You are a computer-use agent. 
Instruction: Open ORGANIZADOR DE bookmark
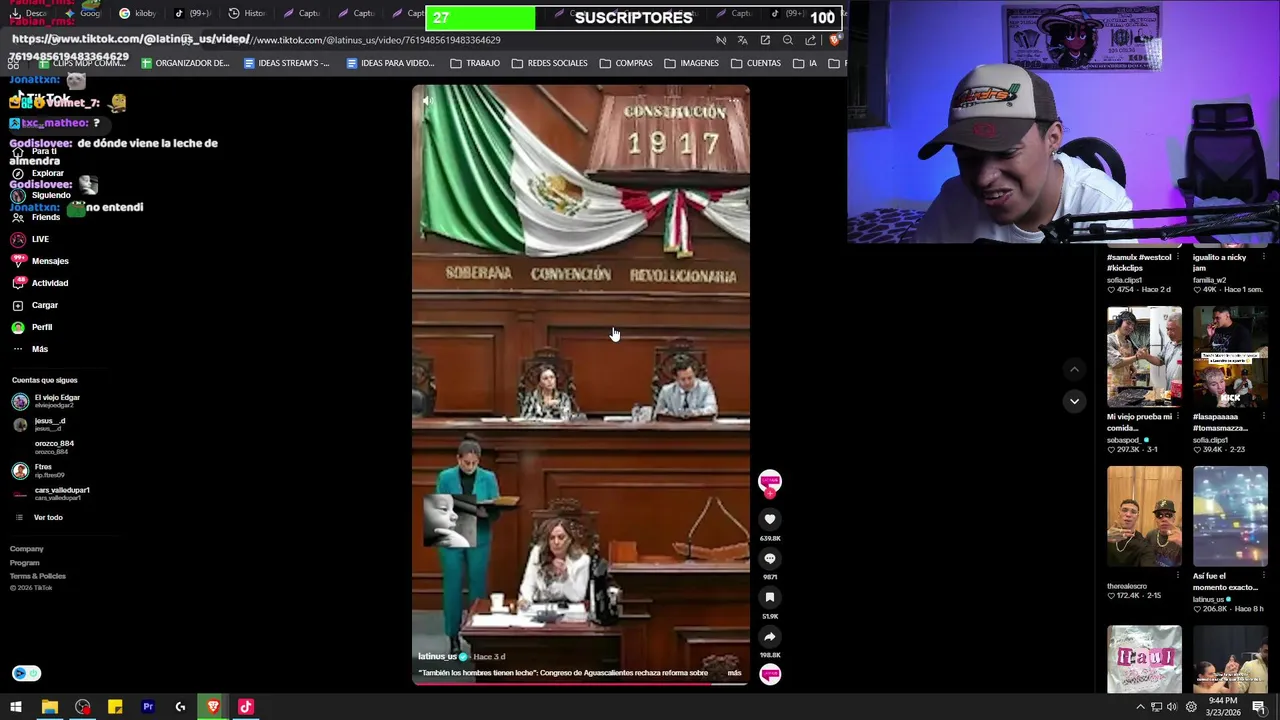185,63
